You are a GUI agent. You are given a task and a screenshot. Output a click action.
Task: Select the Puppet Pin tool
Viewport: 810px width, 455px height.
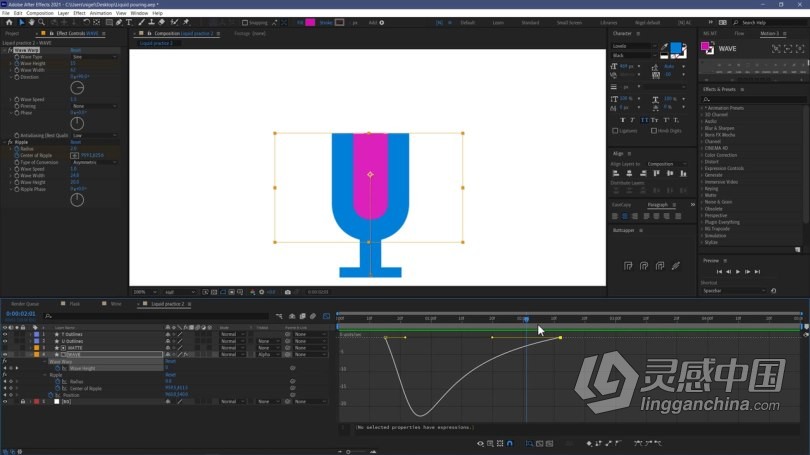pos(186,23)
